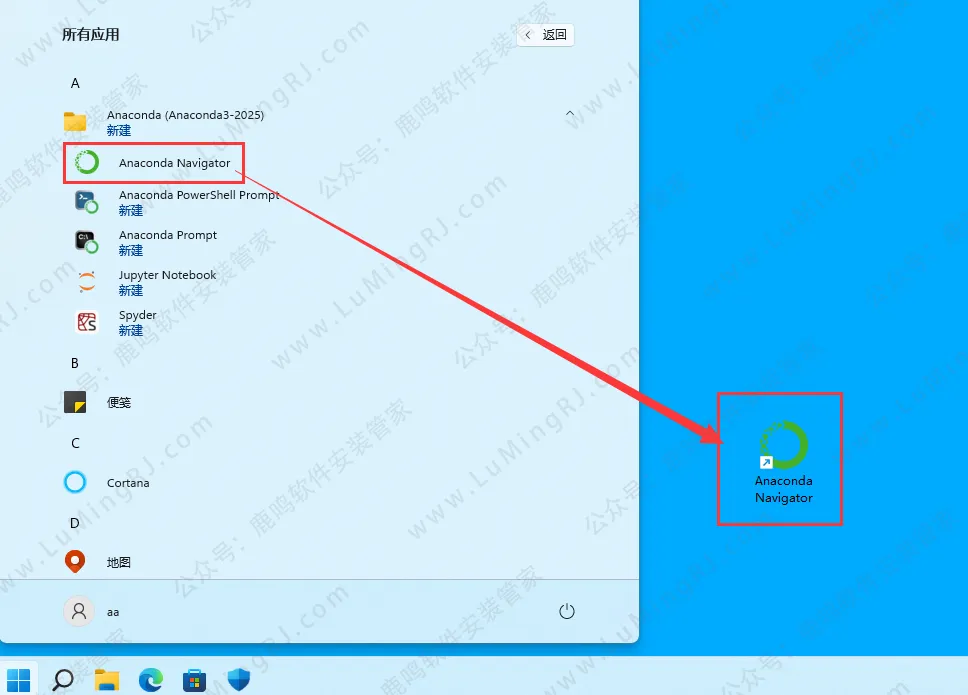Click the user account avatar aa
The height and width of the screenshot is (695, 968).
tap(78, 611)
